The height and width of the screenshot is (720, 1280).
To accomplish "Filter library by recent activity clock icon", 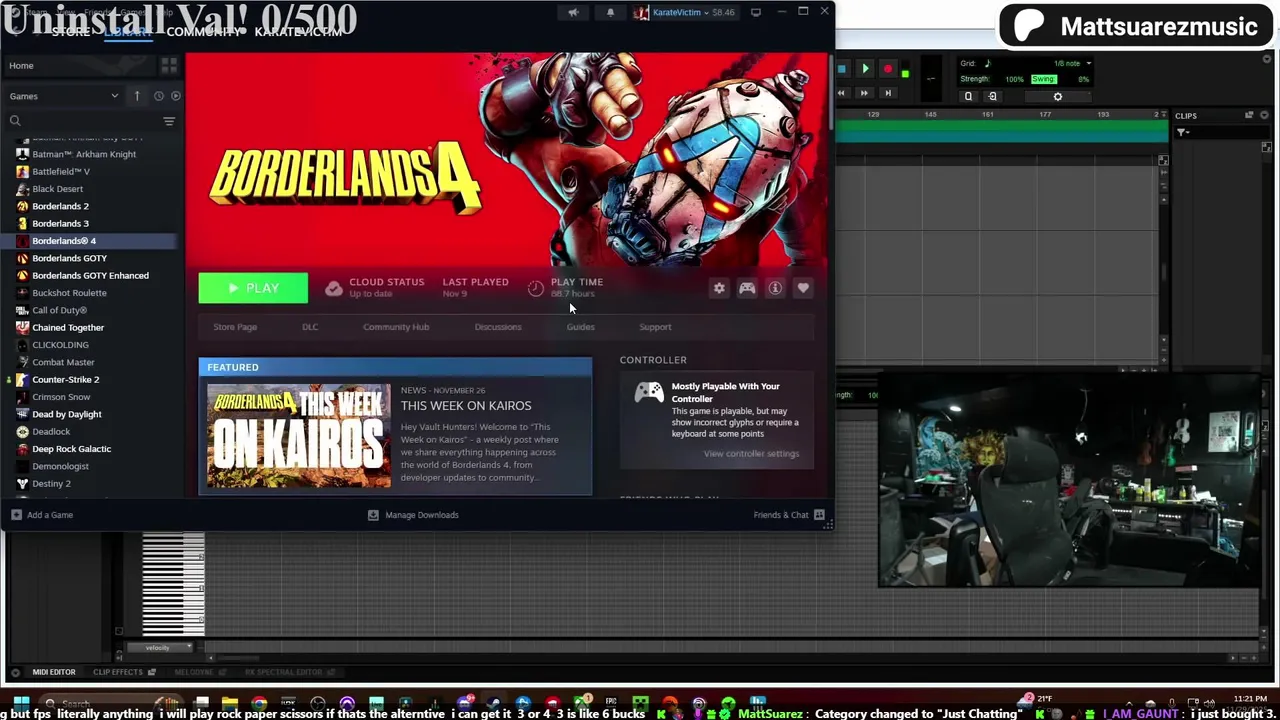I will click(158, 96).
